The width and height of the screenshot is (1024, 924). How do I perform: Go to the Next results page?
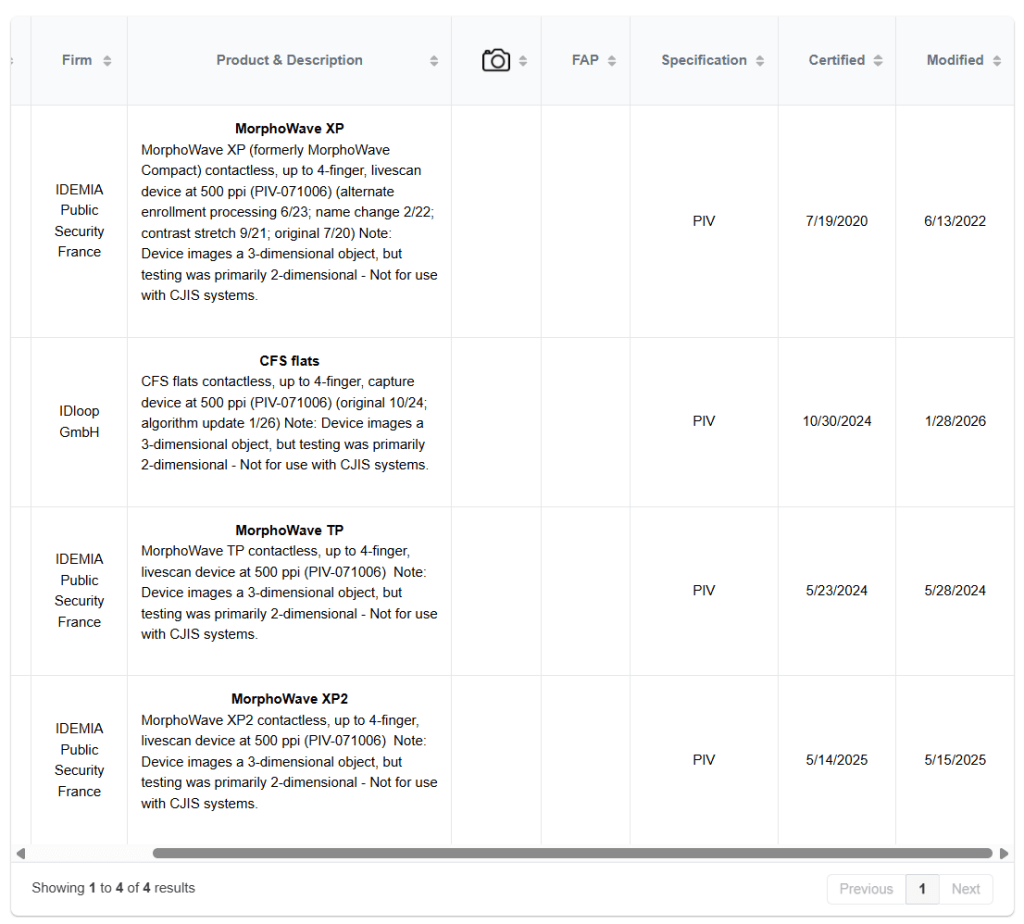(x=965, y=889)
